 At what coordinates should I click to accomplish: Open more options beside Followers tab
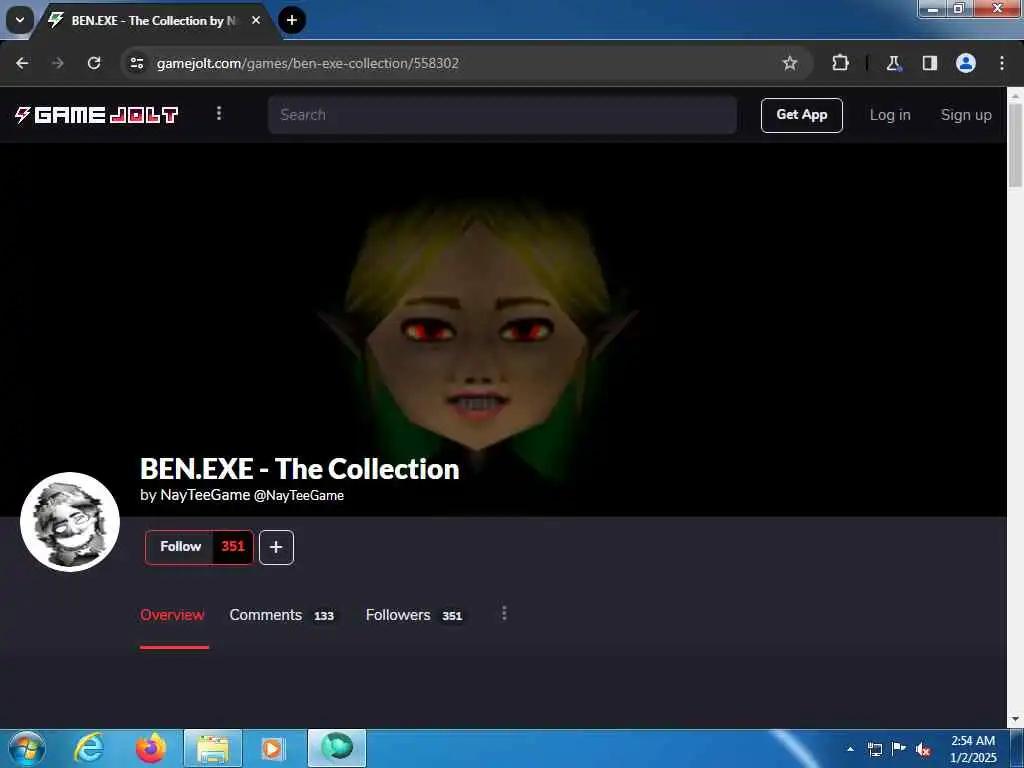pyautogui.click(x=504, y=613)
